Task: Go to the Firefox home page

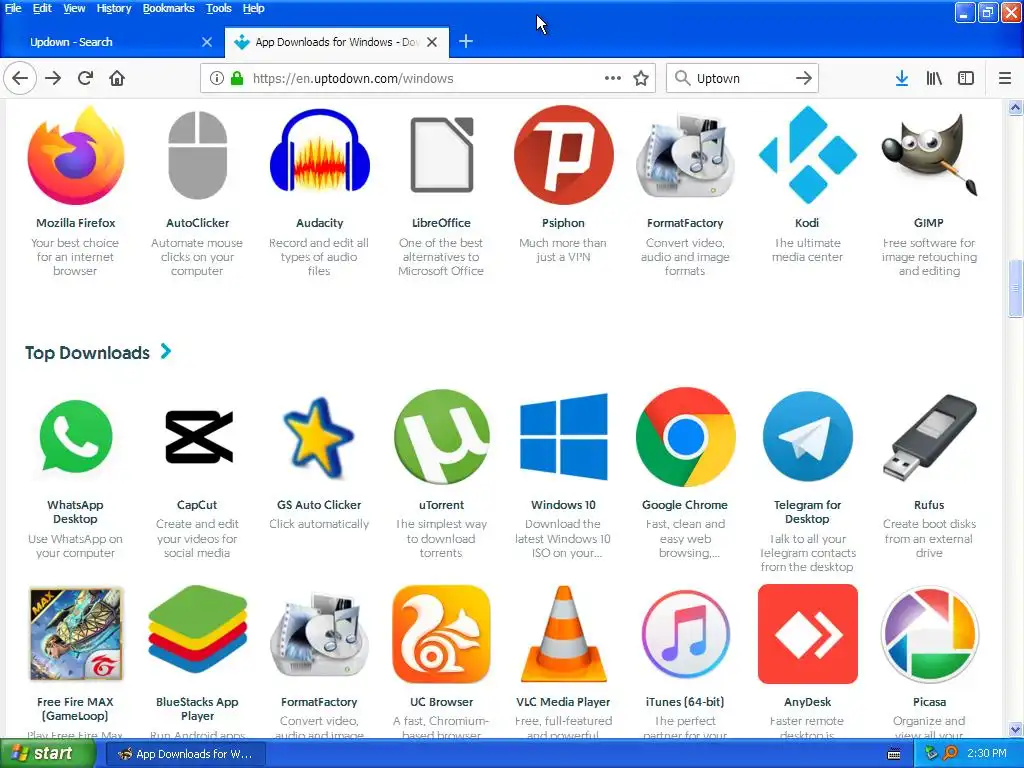Action: pos(117,78)
